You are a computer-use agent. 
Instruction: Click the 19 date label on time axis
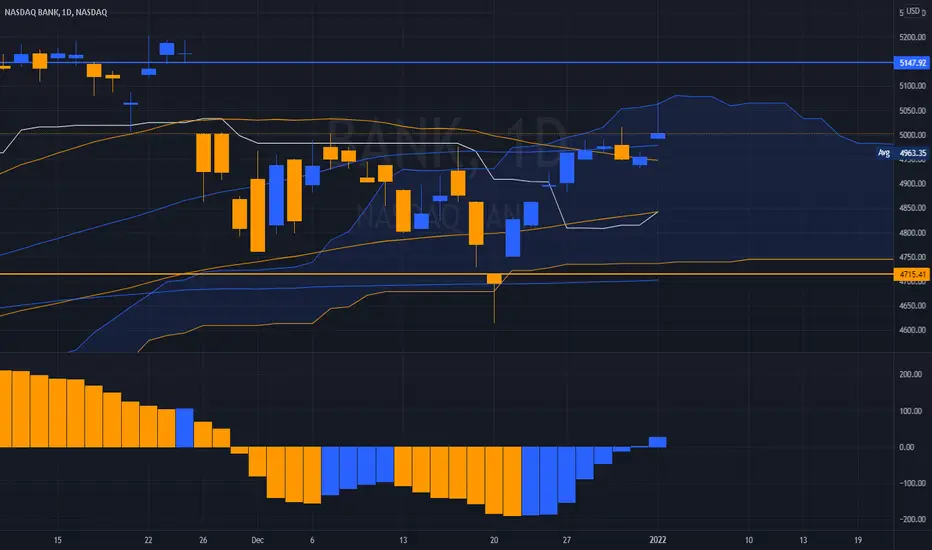click(x=858, y=540)
